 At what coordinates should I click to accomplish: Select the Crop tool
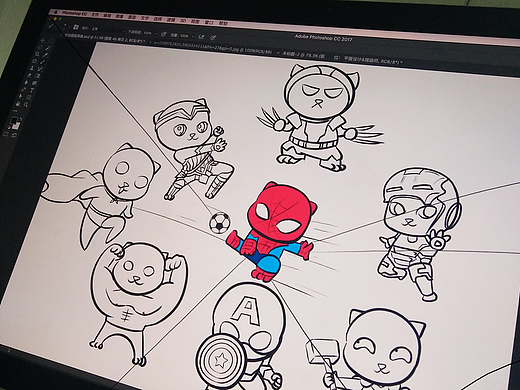tap(37, 54)
